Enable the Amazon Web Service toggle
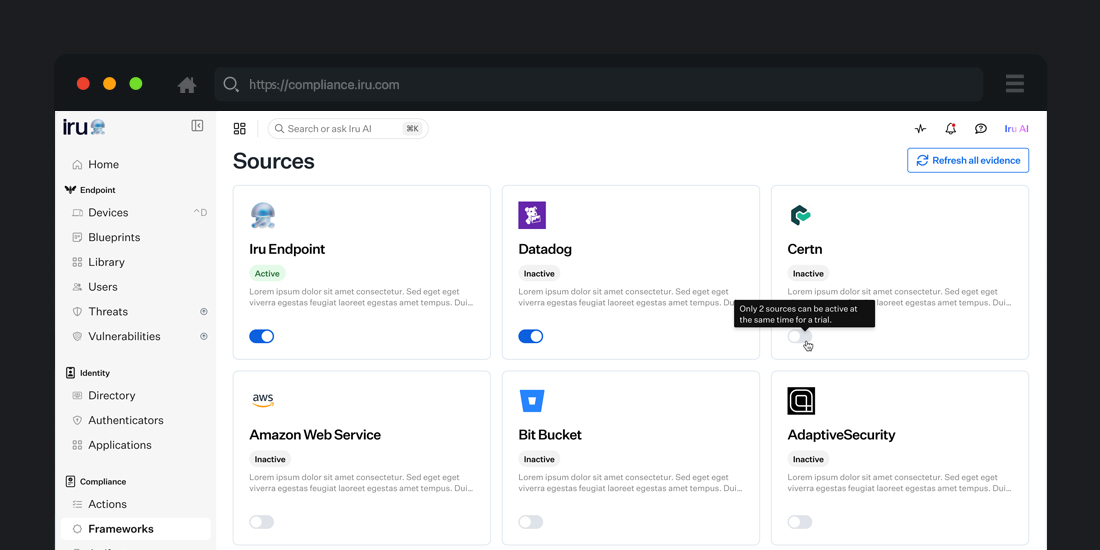 click(x=262, y=522)
